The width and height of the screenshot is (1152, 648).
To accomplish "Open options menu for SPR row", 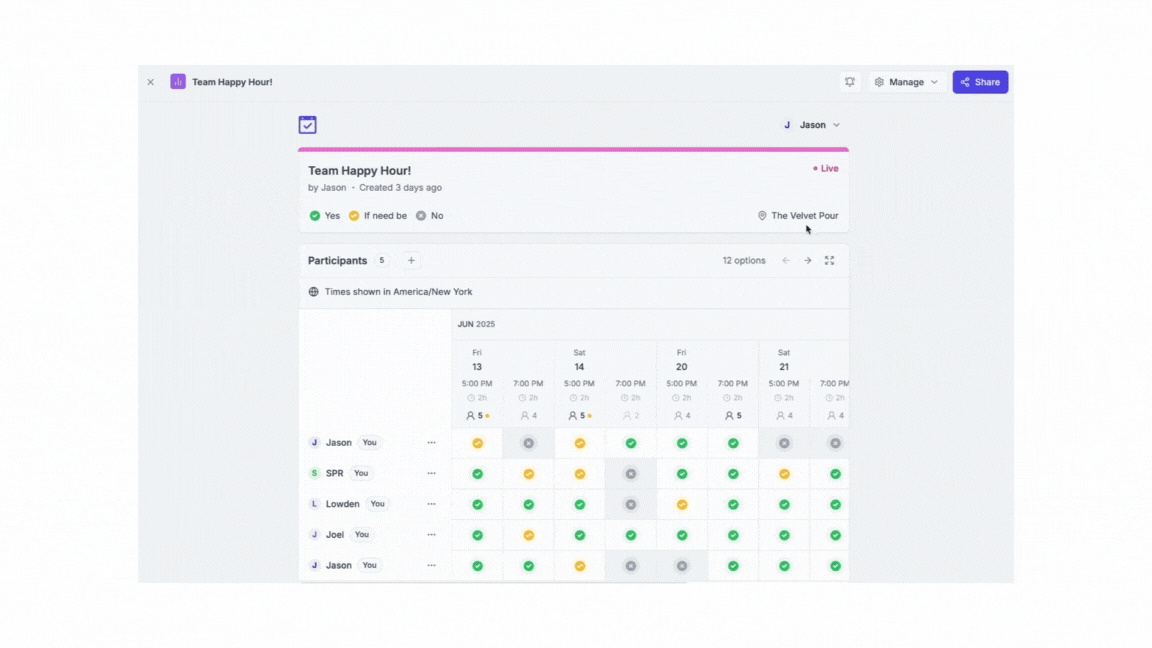I will (431, 473).
